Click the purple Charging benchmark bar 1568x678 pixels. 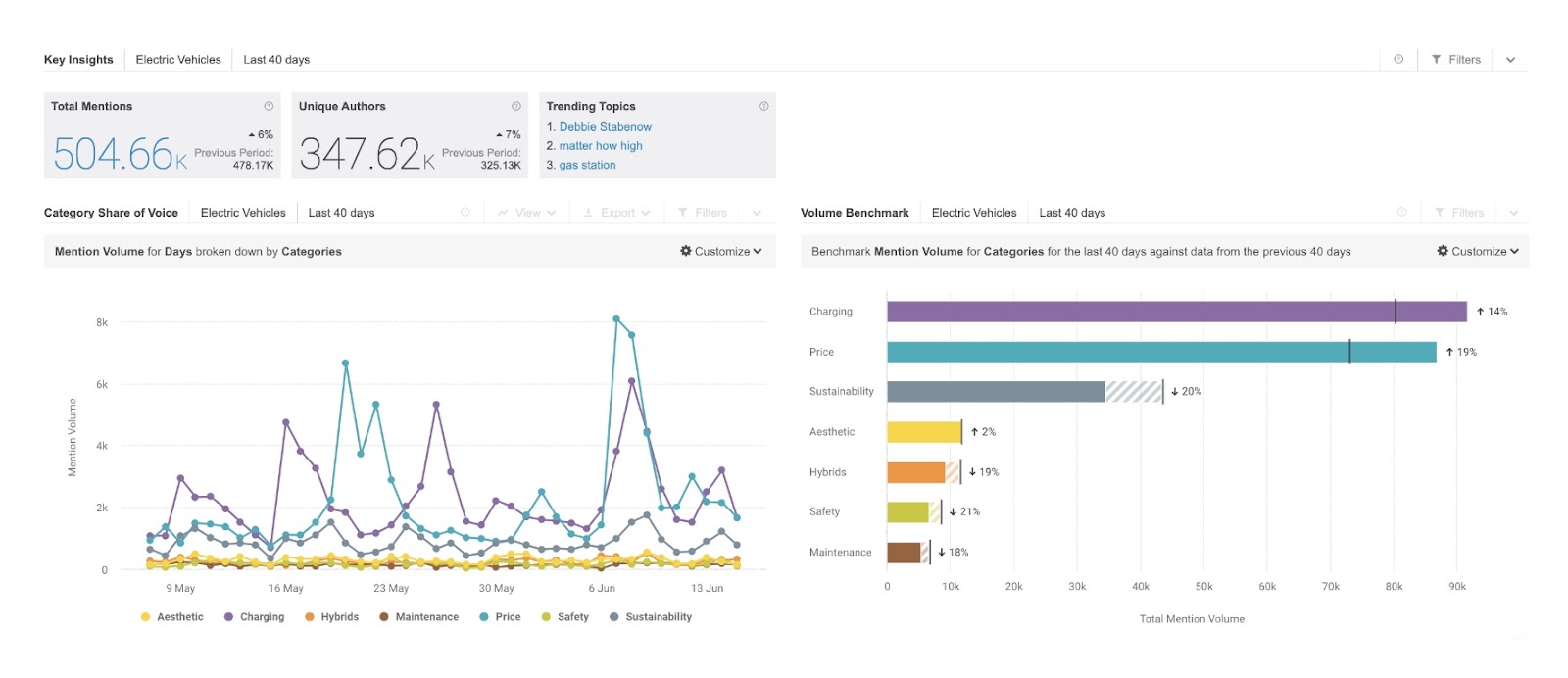(1176, 312)
